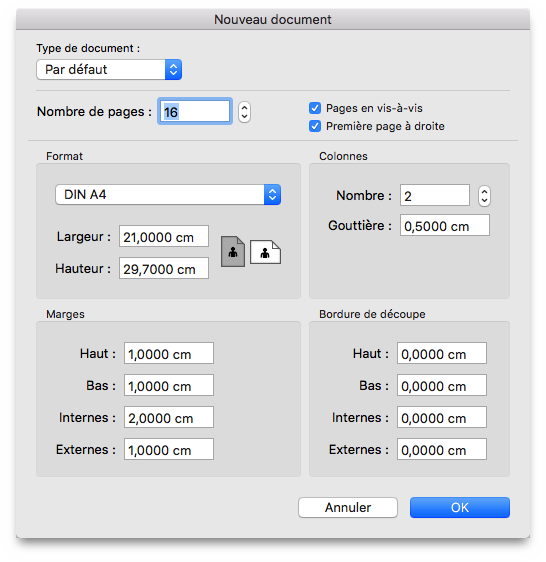Click the Marges Haut field

[x=169, y=353]
